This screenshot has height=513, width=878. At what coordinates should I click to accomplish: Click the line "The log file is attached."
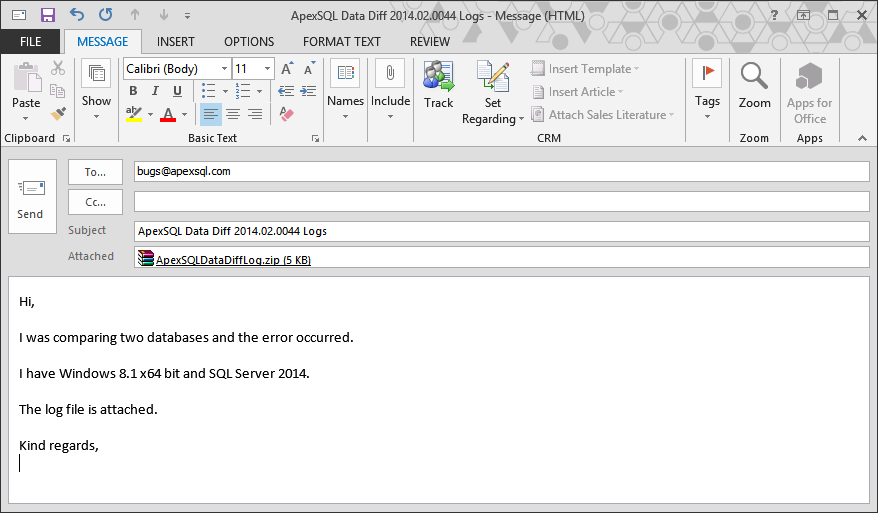(88, 409)
